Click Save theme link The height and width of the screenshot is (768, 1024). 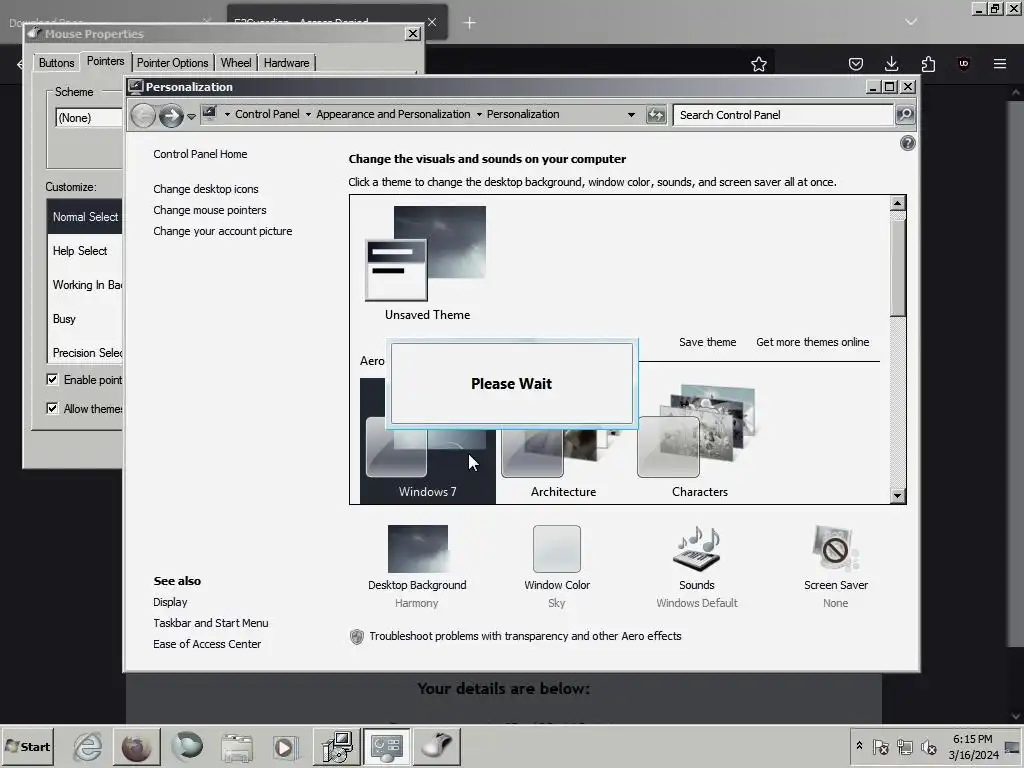click(x=707, y=342)
